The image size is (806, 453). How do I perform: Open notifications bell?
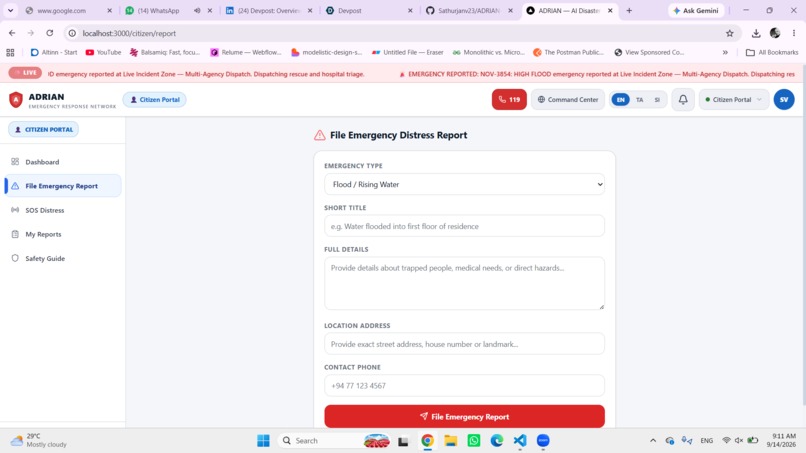[683, 100]
